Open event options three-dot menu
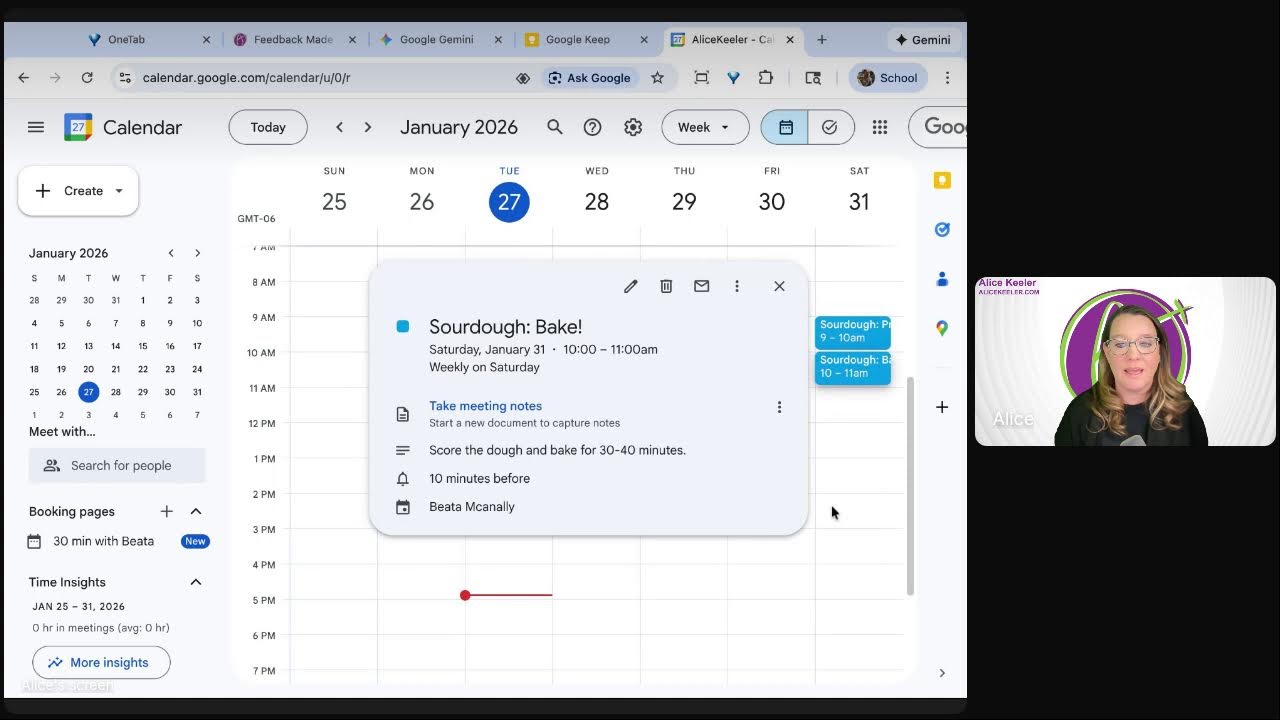The height and width of the screenshot is (720, 1280). (737, 286)
